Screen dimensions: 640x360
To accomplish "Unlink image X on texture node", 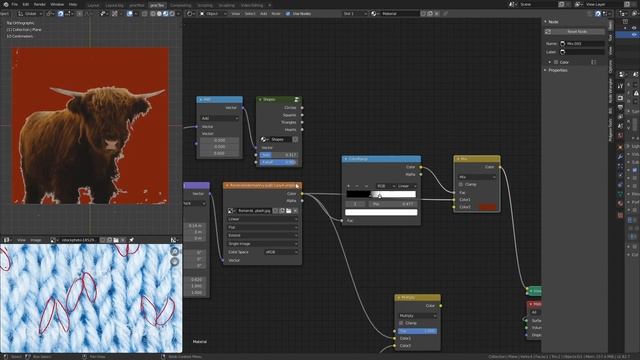I will click(x=295, y=211).
